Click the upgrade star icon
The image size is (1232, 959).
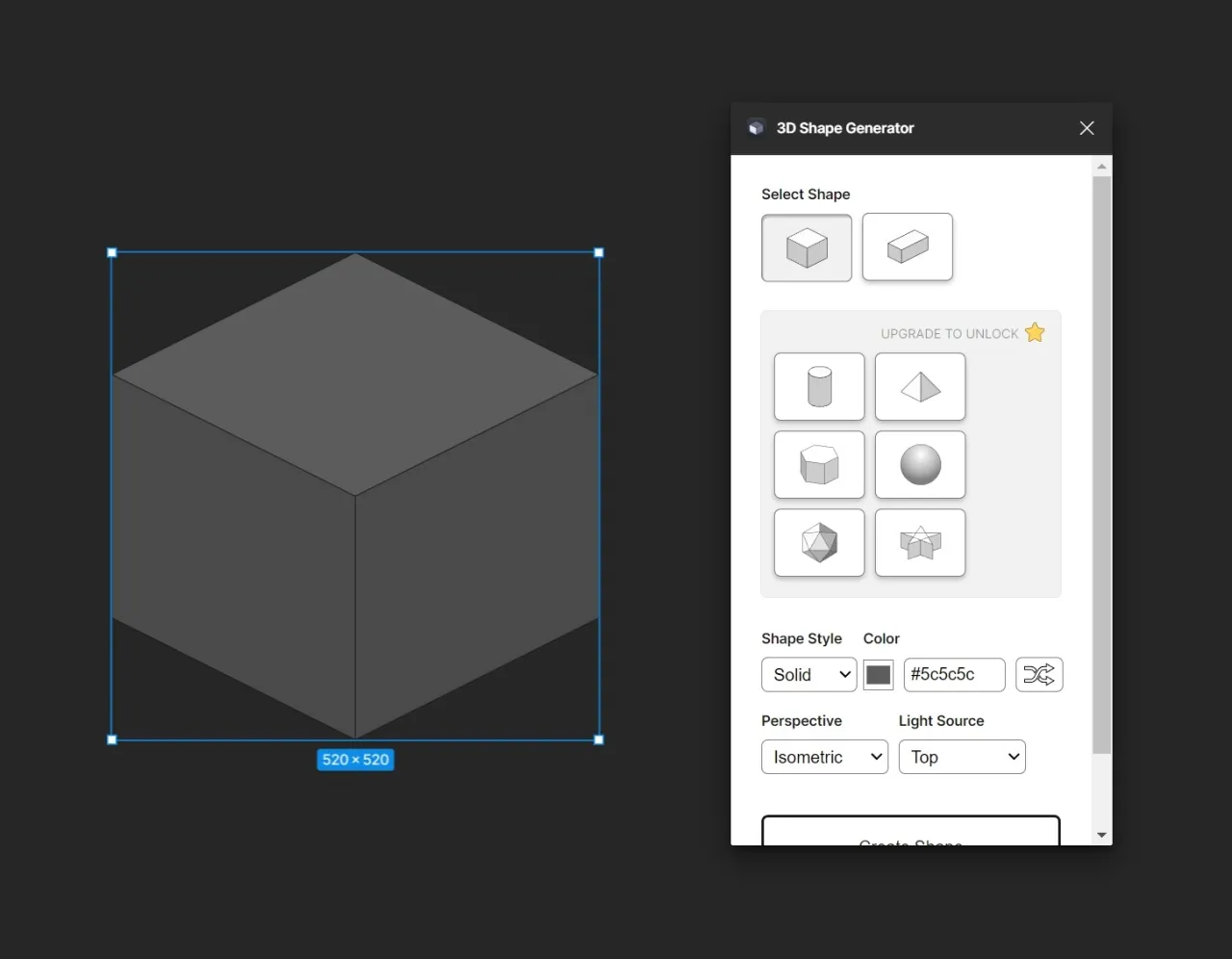(x=1035, y=332)
